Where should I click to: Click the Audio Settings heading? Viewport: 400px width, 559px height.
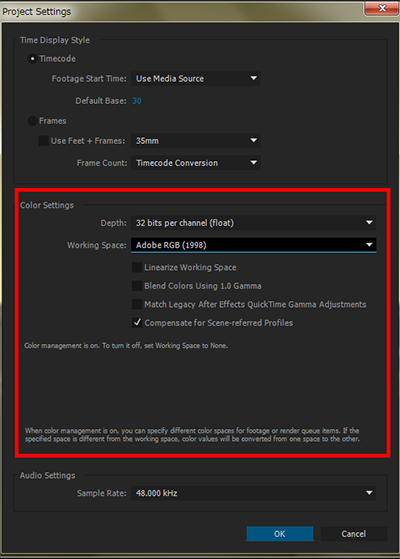pos(48,475)
